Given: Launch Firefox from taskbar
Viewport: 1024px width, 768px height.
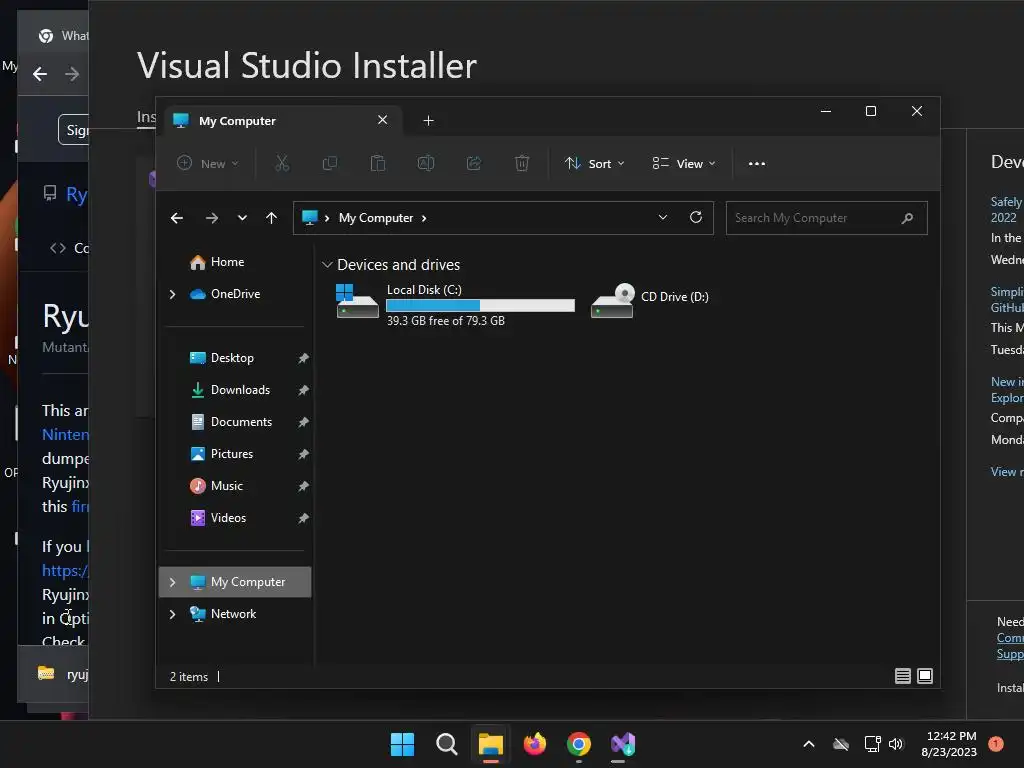Looking at the screenshot, I should (535, 744).
